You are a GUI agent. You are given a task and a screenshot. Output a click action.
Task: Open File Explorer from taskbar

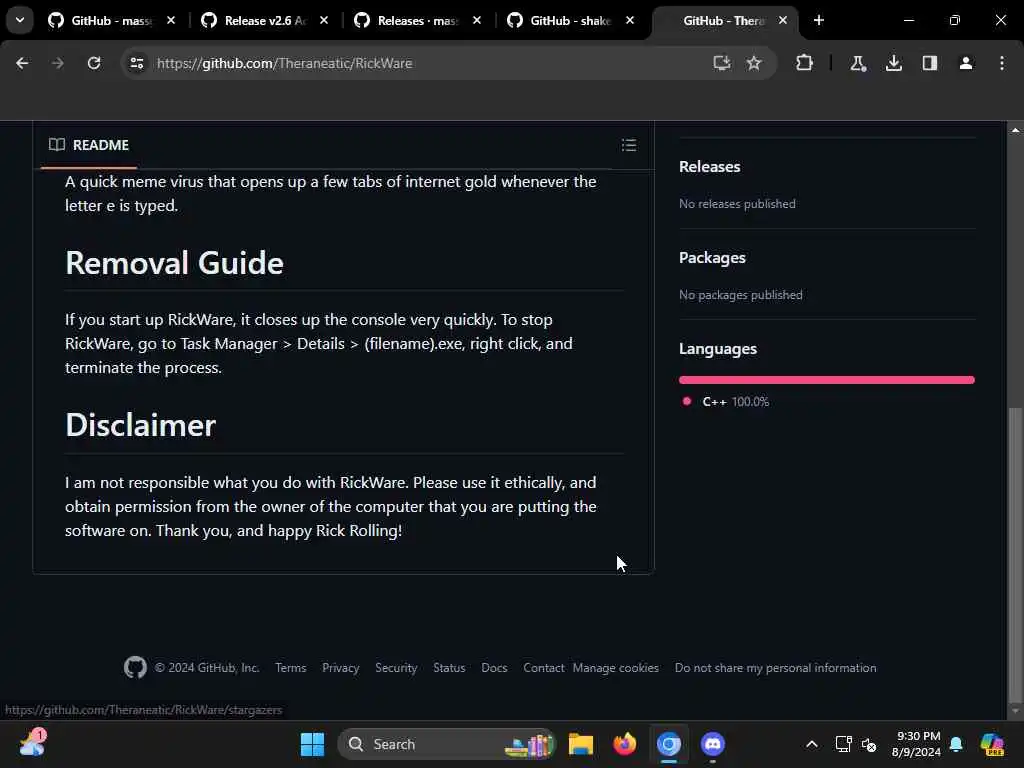pyautogui.click(x=581, y=744)
